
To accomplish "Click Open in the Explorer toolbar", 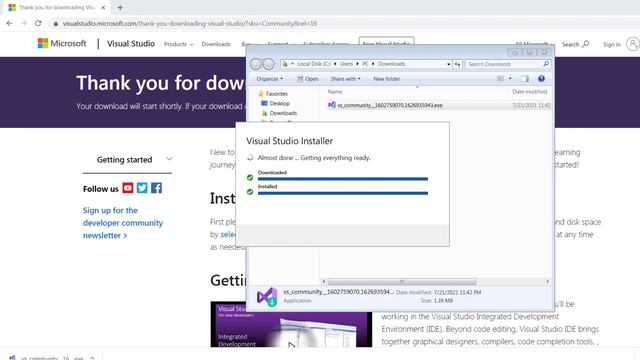I will [x=308, y=79].
